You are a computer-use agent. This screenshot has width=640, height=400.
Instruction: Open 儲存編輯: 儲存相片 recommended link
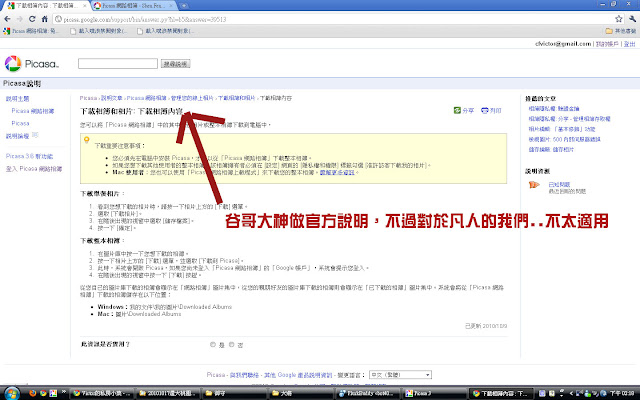tap(551, 149)
